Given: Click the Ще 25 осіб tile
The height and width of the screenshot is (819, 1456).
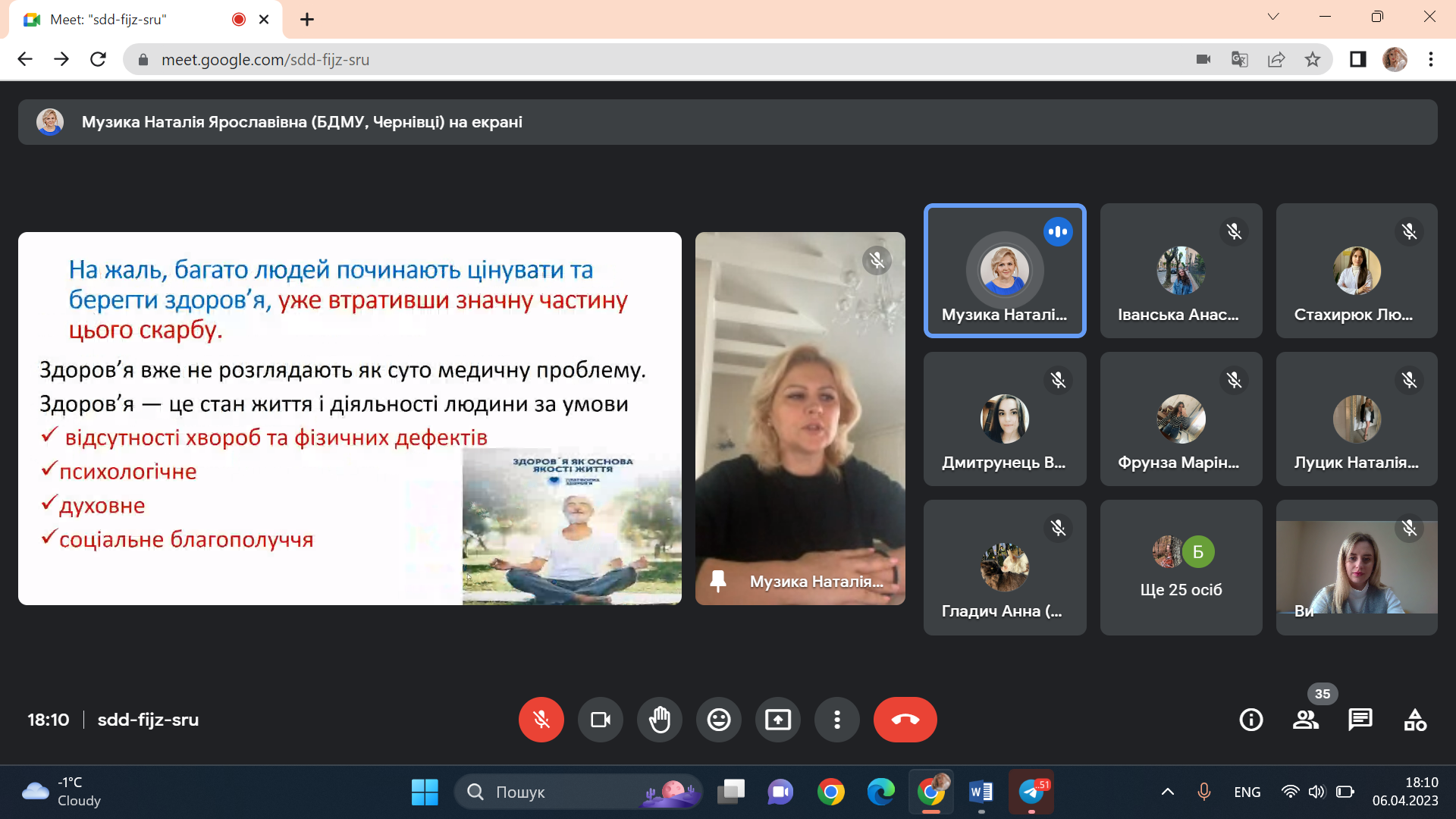Looking at the screenshot, I should (1181, 567).
